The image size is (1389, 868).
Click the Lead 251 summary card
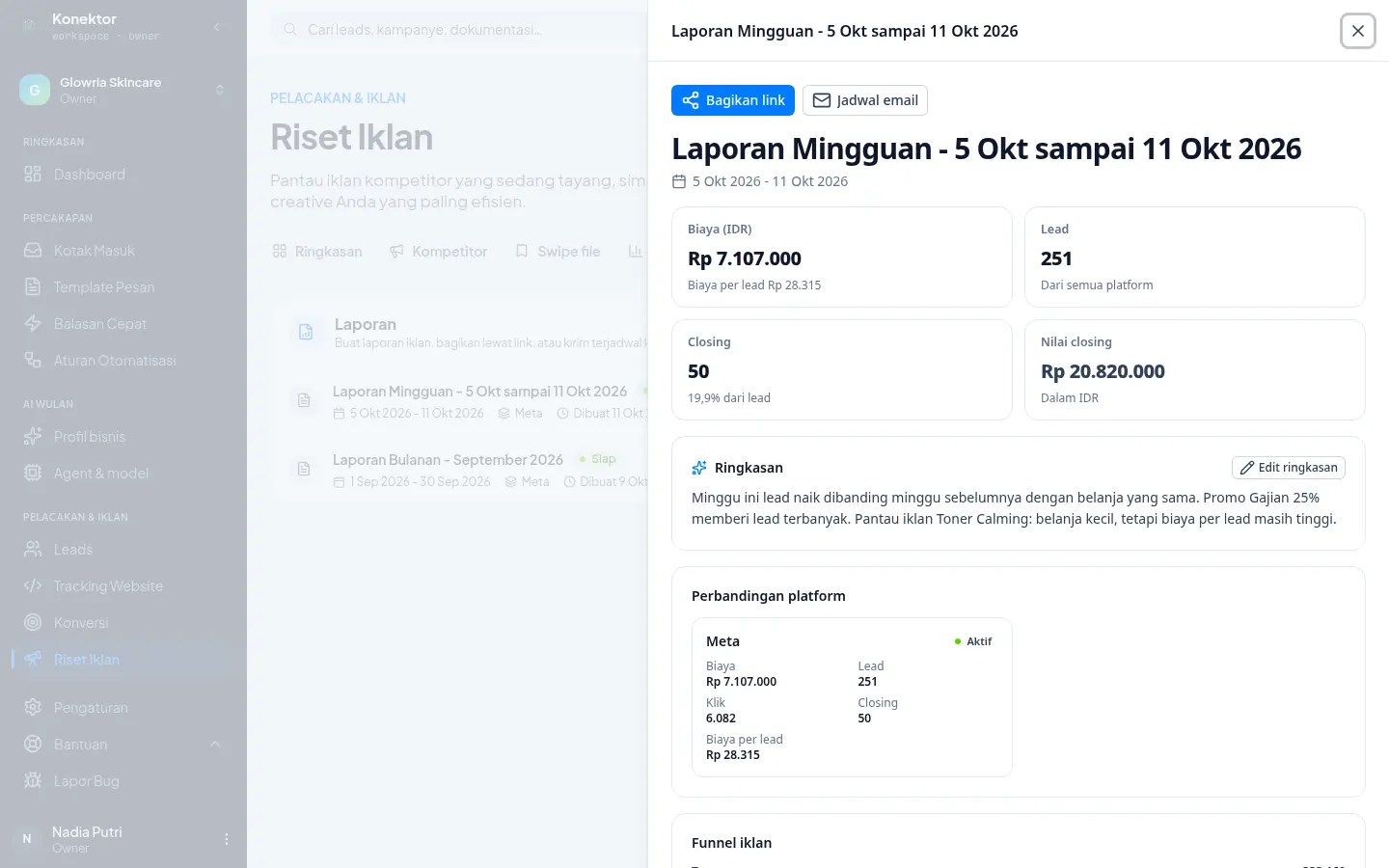(x=1195, y=258)
